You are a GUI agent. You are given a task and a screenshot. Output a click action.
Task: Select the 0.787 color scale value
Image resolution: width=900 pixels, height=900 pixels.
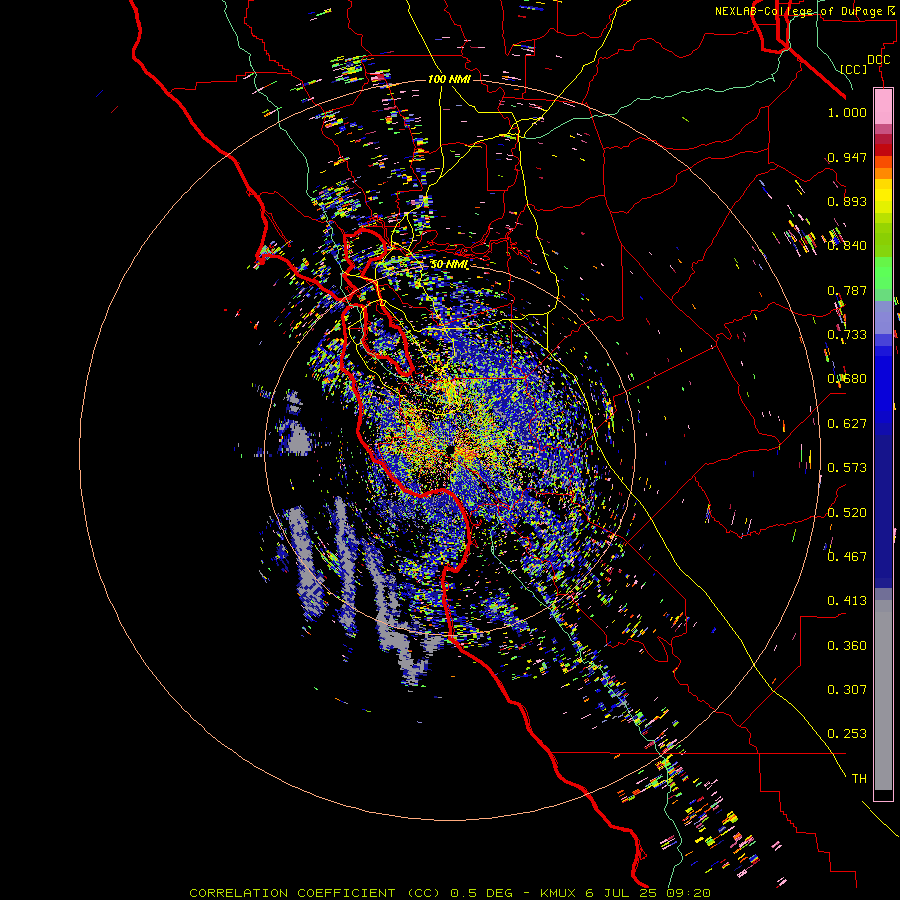pos(847,290)
